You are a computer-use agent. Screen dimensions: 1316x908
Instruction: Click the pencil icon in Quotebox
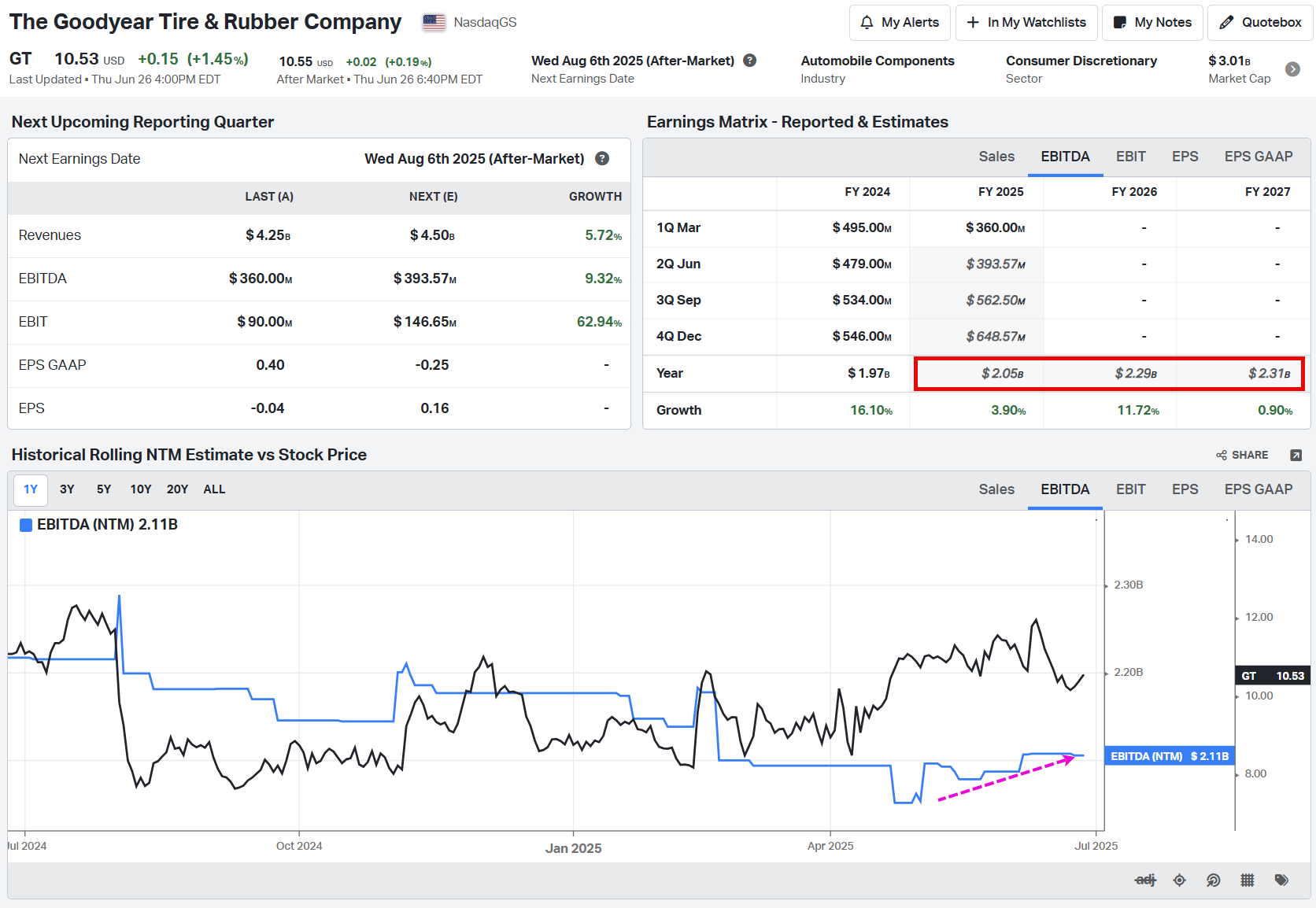1226,23
